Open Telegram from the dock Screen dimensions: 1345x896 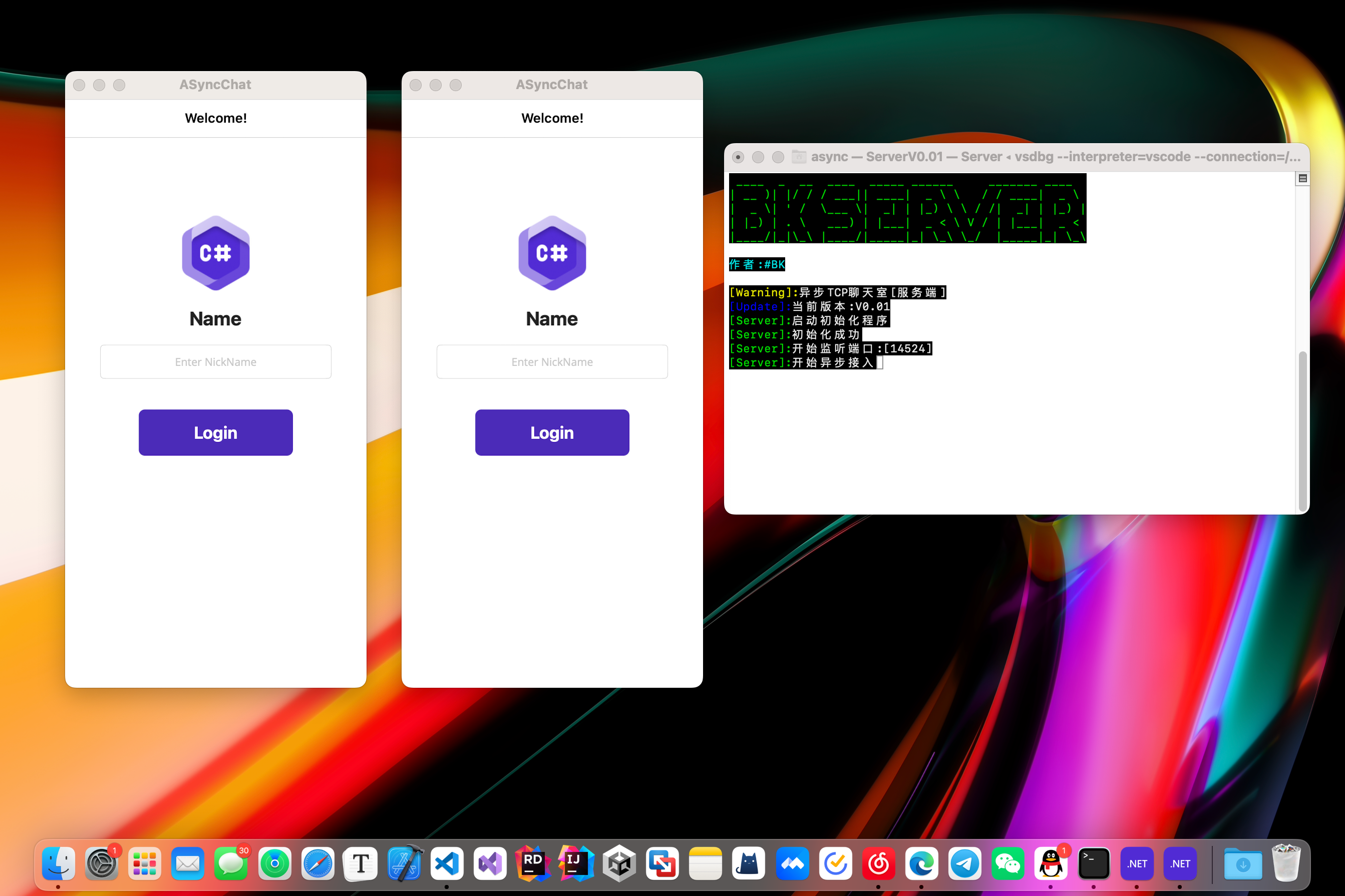[x=964, y=863]
